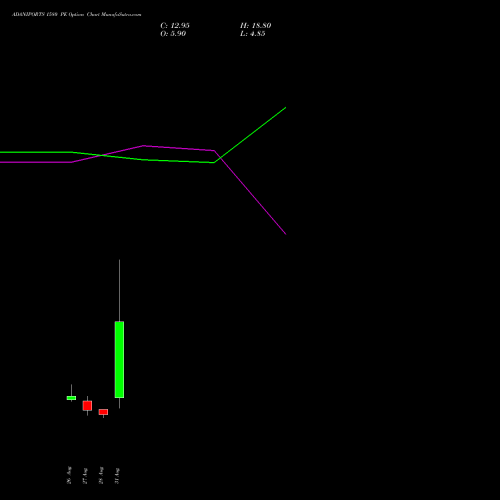Click the falling end of the purple indicator line
Screen dimensions: 500x500
click(285, 234)
